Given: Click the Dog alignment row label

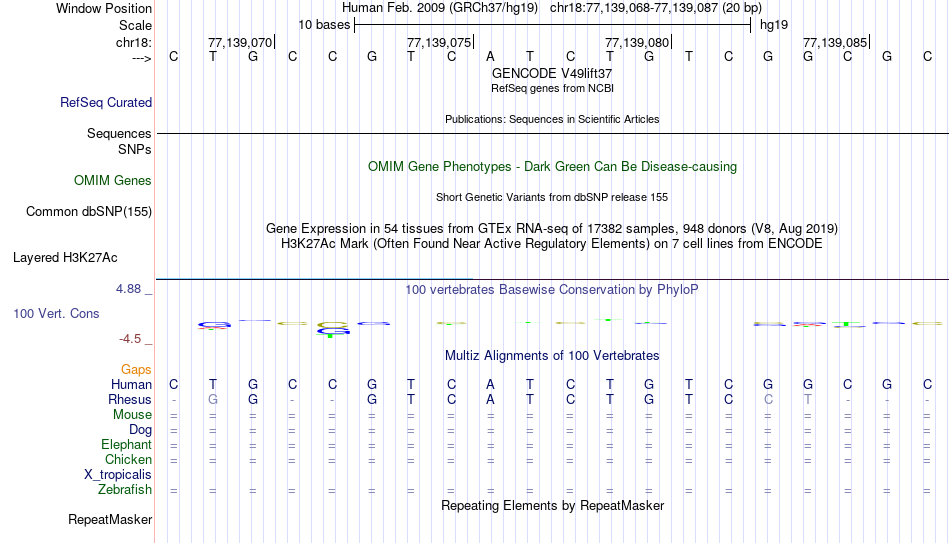Looking at the screenshot, I should [140, 430].
